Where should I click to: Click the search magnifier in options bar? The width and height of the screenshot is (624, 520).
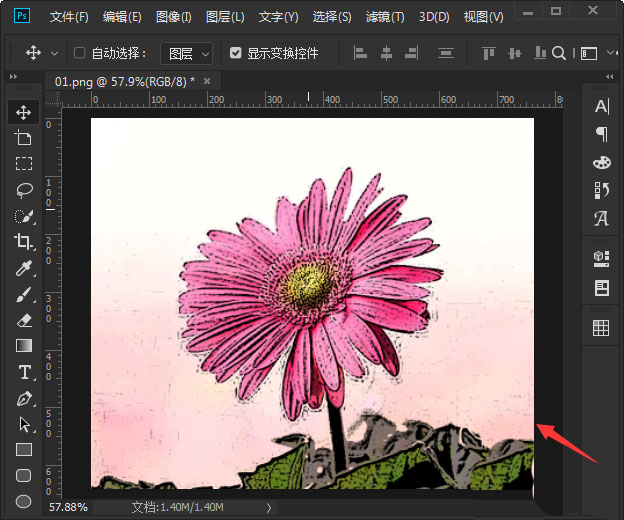pos(559,53)
